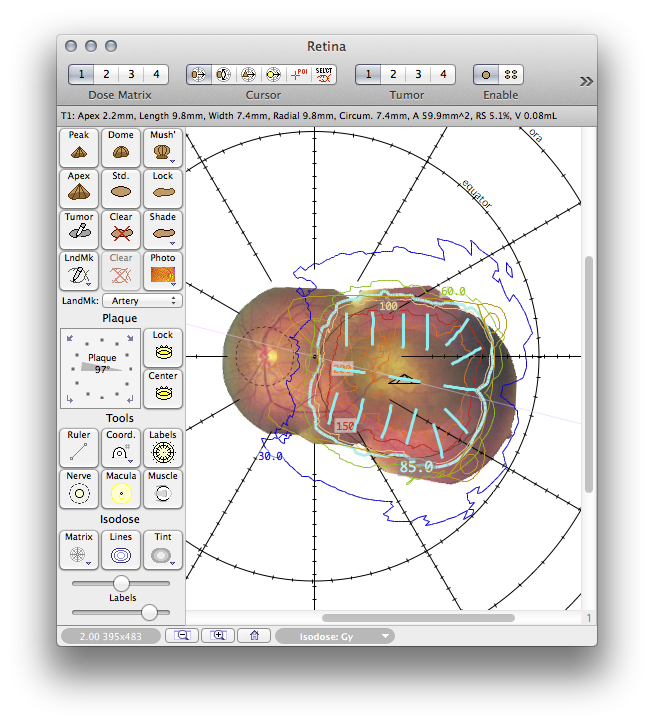Select the fourth Cursor mode icon
The image size is (654, 725).
tap(274, 74)
